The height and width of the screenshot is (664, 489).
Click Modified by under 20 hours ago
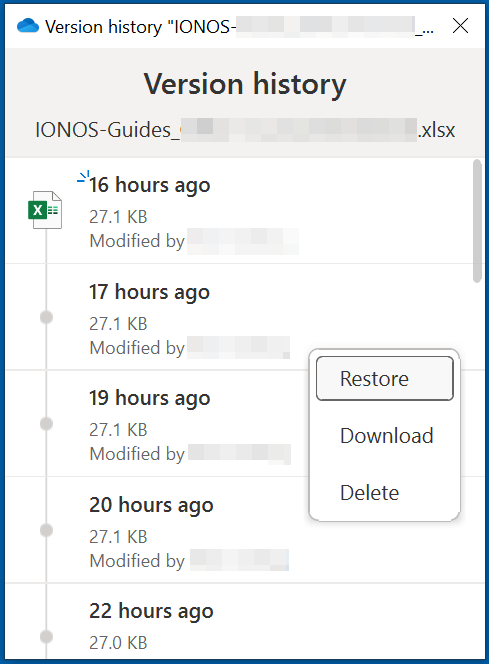click(x=137, y=561)
